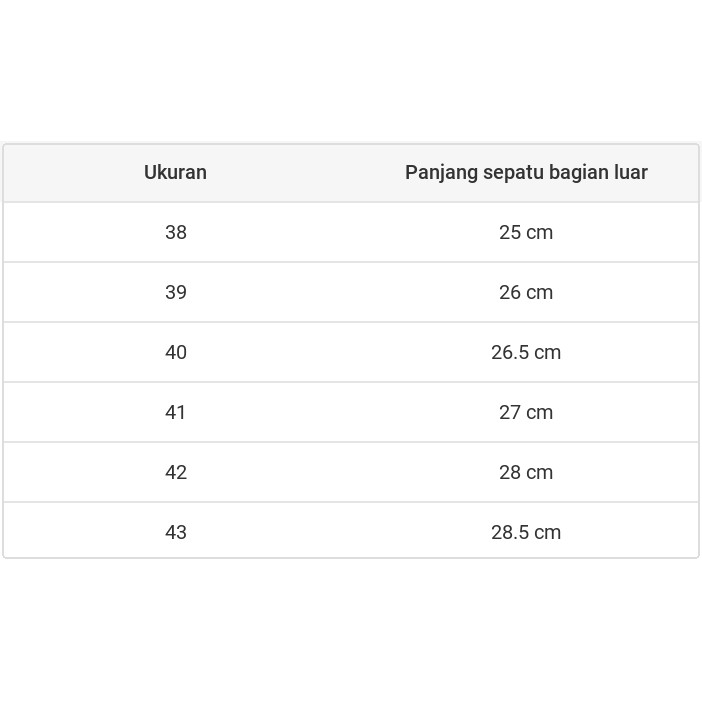Click the 28.5 cm length value
The height and width of the screenshot is (702, 702).
coord(526,532)
